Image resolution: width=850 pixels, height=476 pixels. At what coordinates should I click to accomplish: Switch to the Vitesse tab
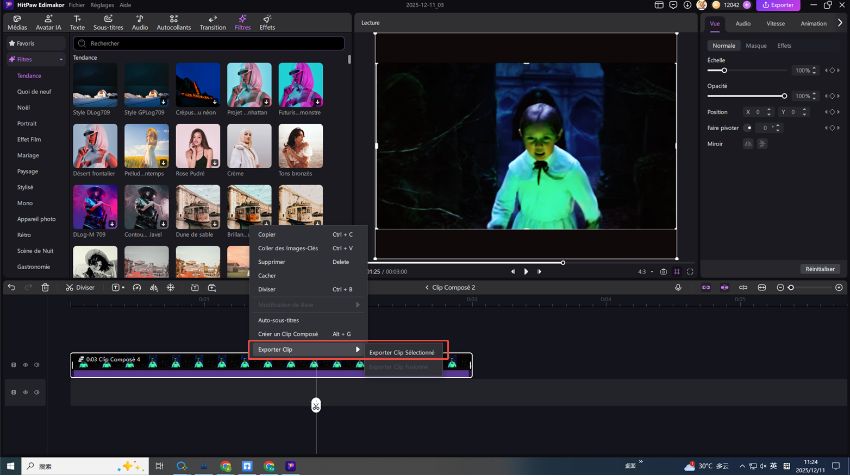[x=775, y=23]
